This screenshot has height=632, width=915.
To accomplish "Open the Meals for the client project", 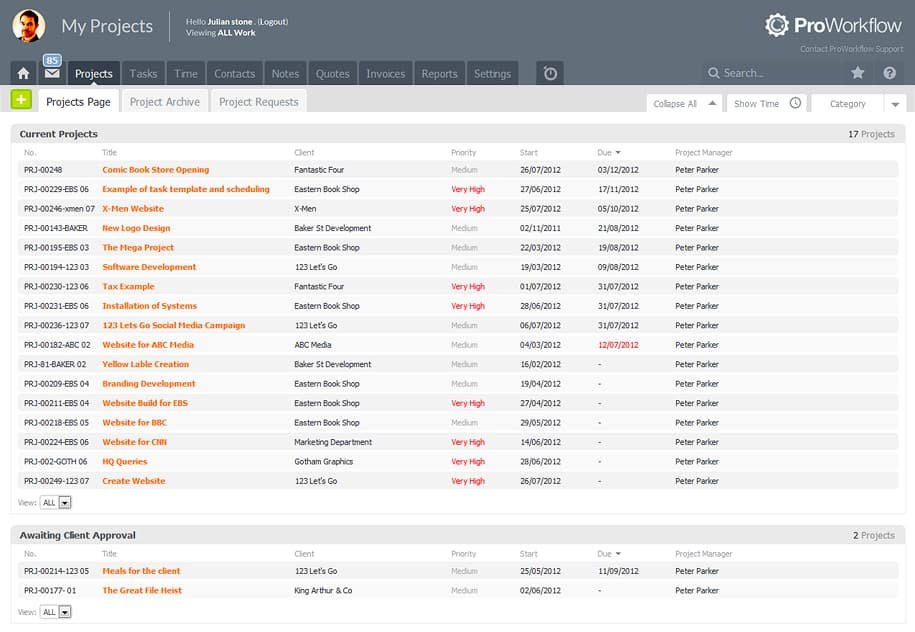I will 141,571.
